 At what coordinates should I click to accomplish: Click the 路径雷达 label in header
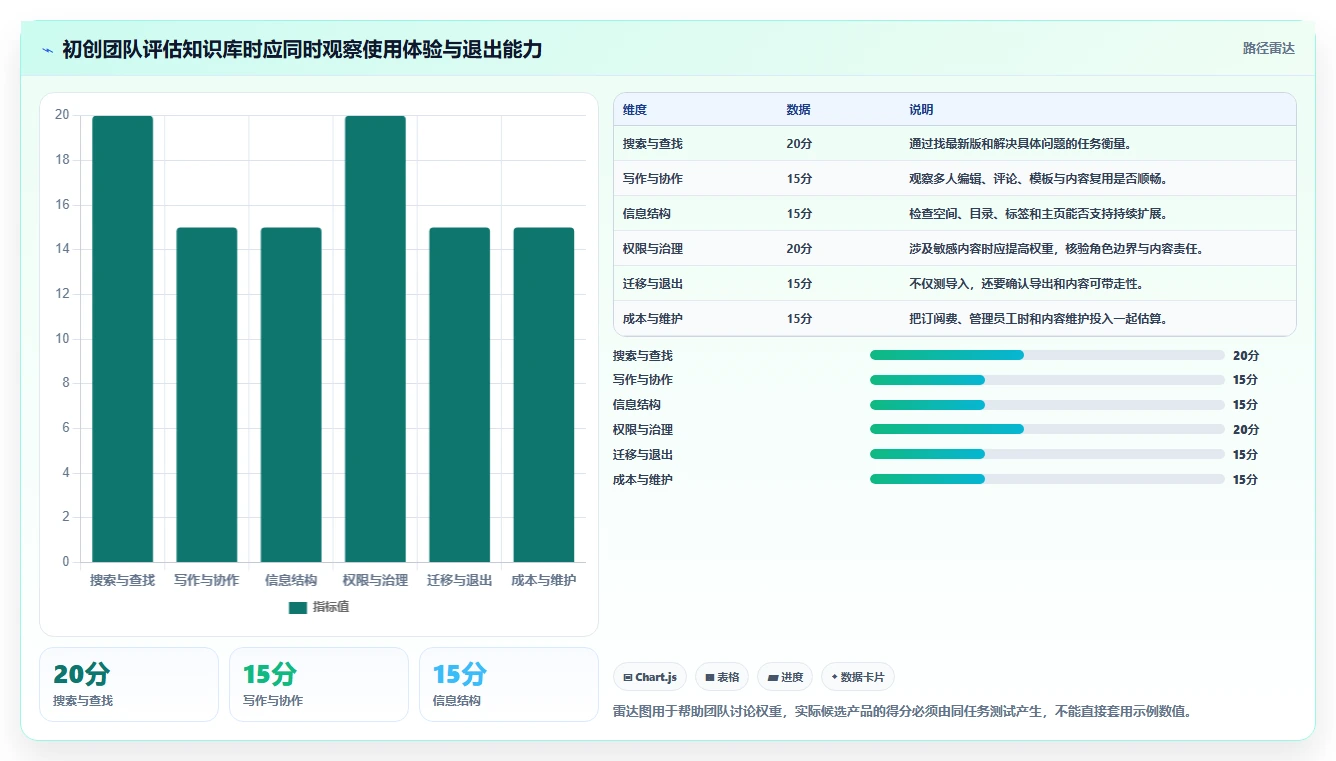coord(1269,48)
